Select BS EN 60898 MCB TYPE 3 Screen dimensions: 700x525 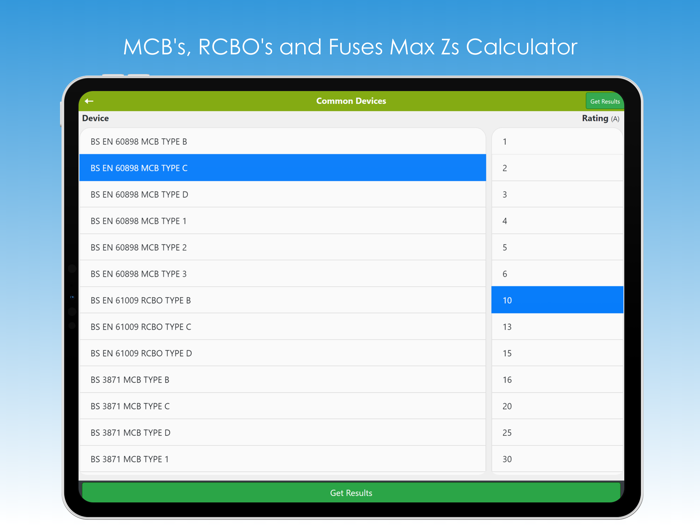(x=282, y=274)
